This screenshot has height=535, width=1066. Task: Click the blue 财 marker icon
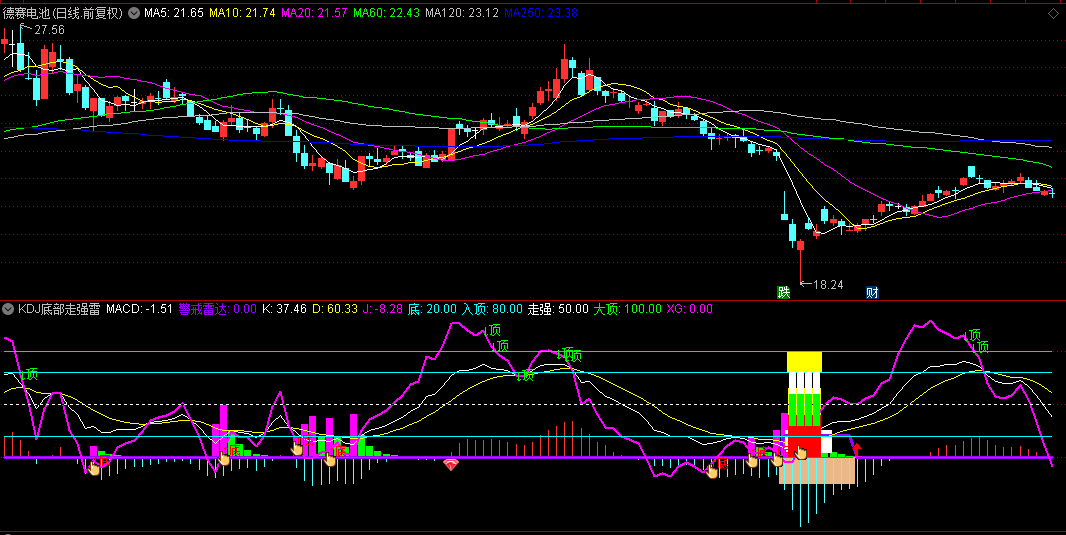872,292
